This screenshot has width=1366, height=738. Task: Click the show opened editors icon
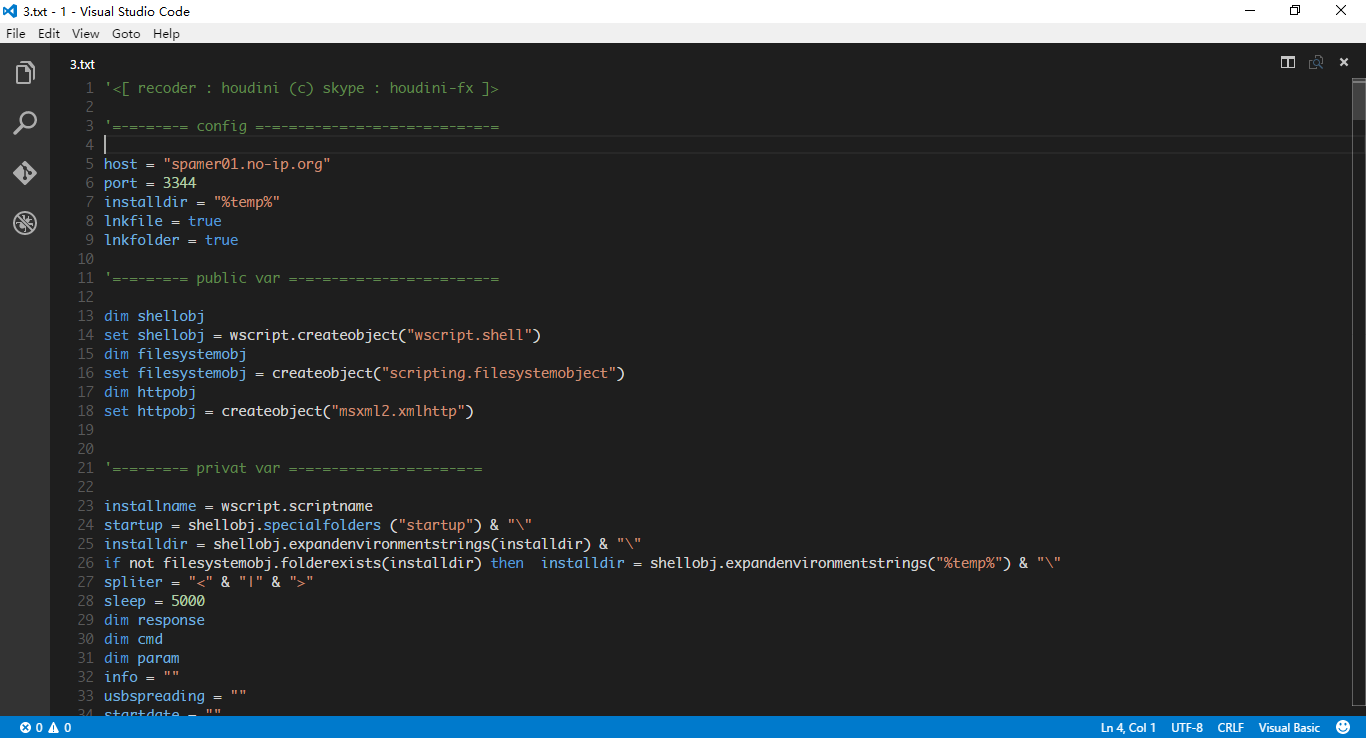pos(1316,62)
